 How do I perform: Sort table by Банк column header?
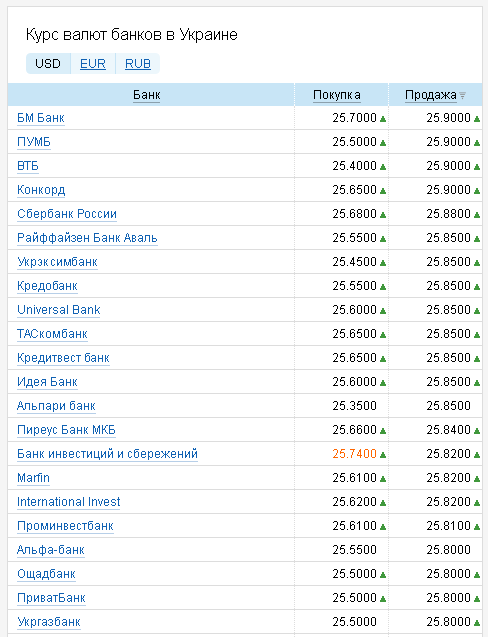147,95
